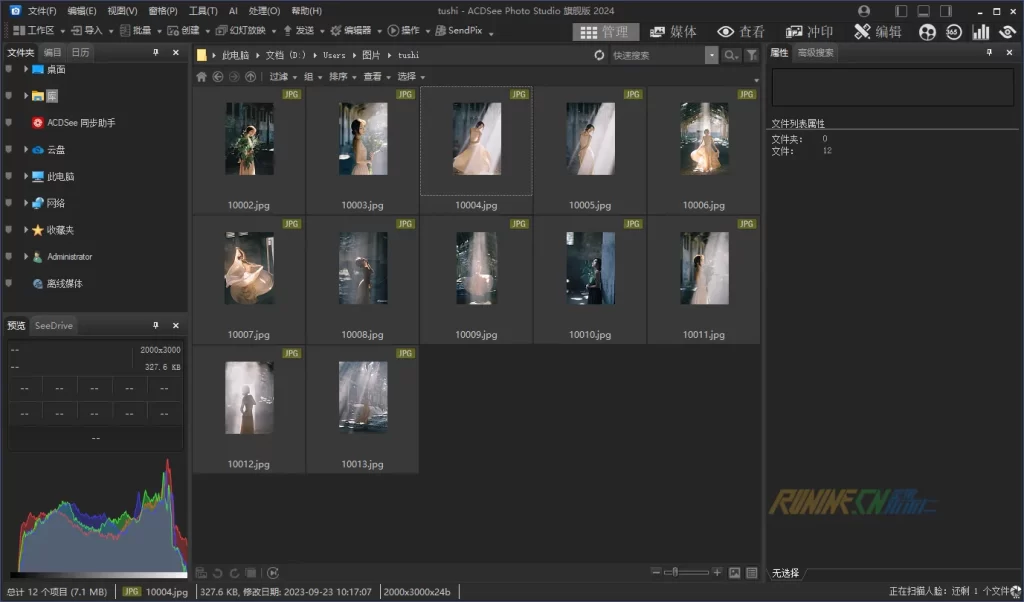The image size is (1024, 602).
Task: Toggle the easy-select marker beside 此电脑
Action: (x=9, y=176)
